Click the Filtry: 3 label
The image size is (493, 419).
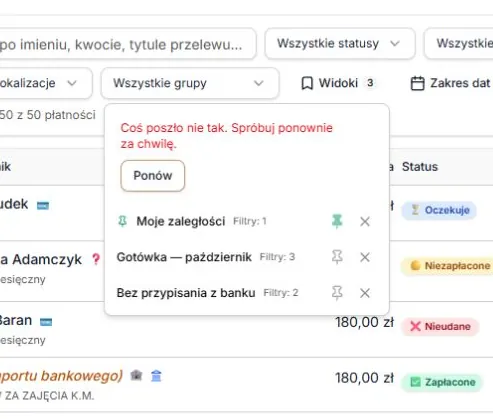277,257
